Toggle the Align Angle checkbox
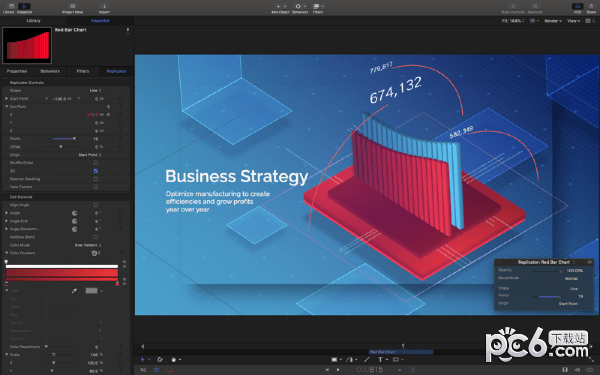The image size is (600, 375). point(96,205)
